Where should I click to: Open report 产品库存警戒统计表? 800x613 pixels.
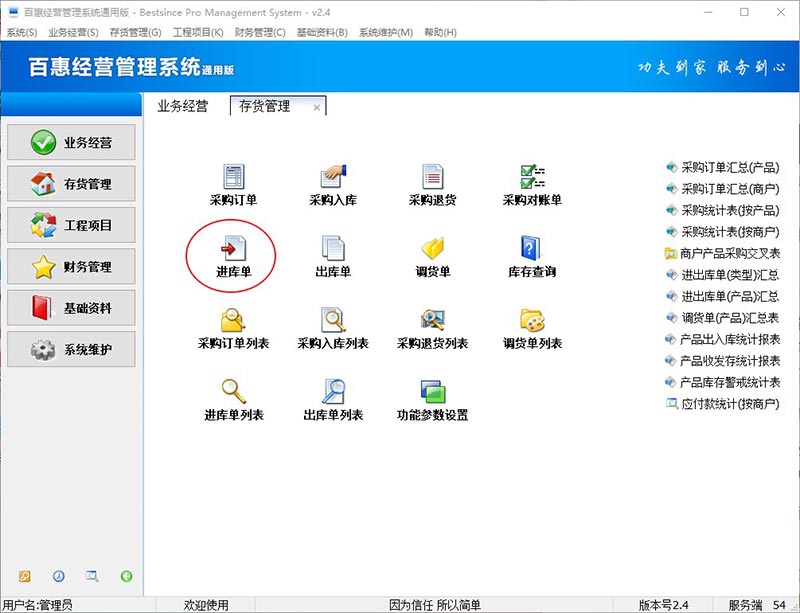click(x=722, y=382)
